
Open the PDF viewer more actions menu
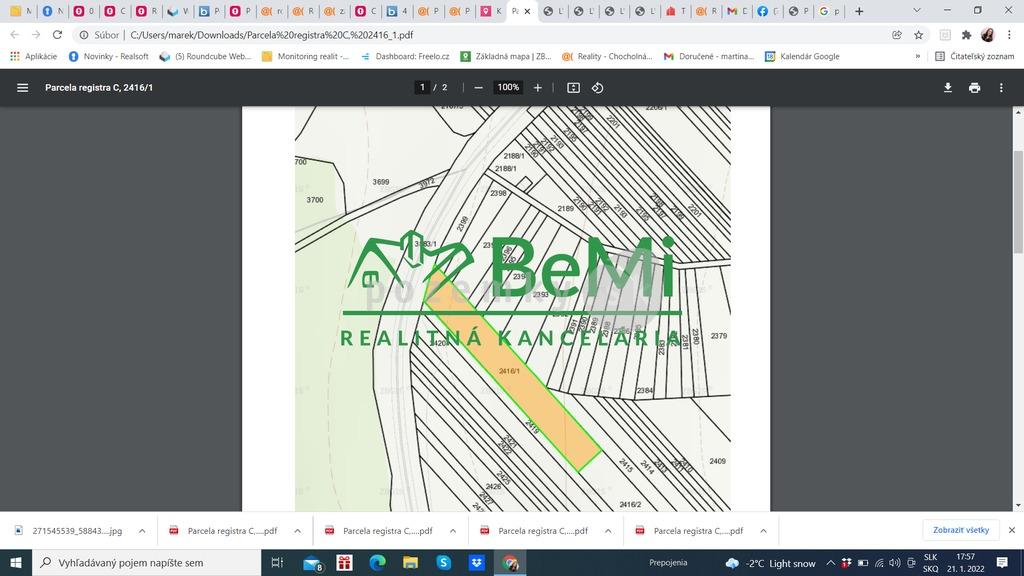point(1001,88)
